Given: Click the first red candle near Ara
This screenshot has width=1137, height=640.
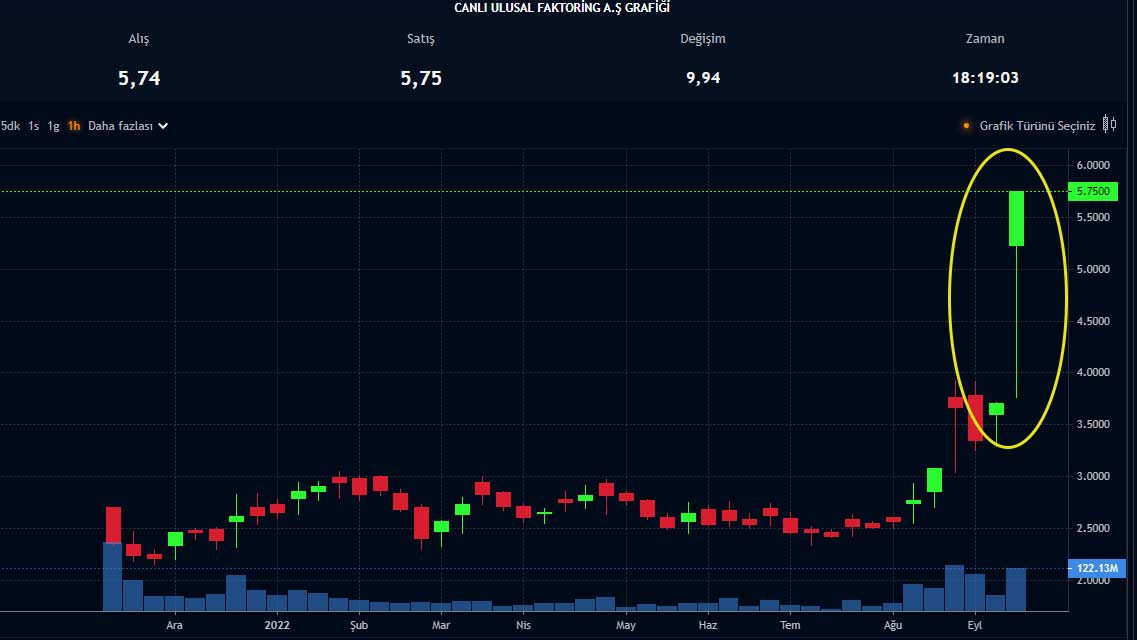Looking at the screenshot, I should (x=113, y=525).
